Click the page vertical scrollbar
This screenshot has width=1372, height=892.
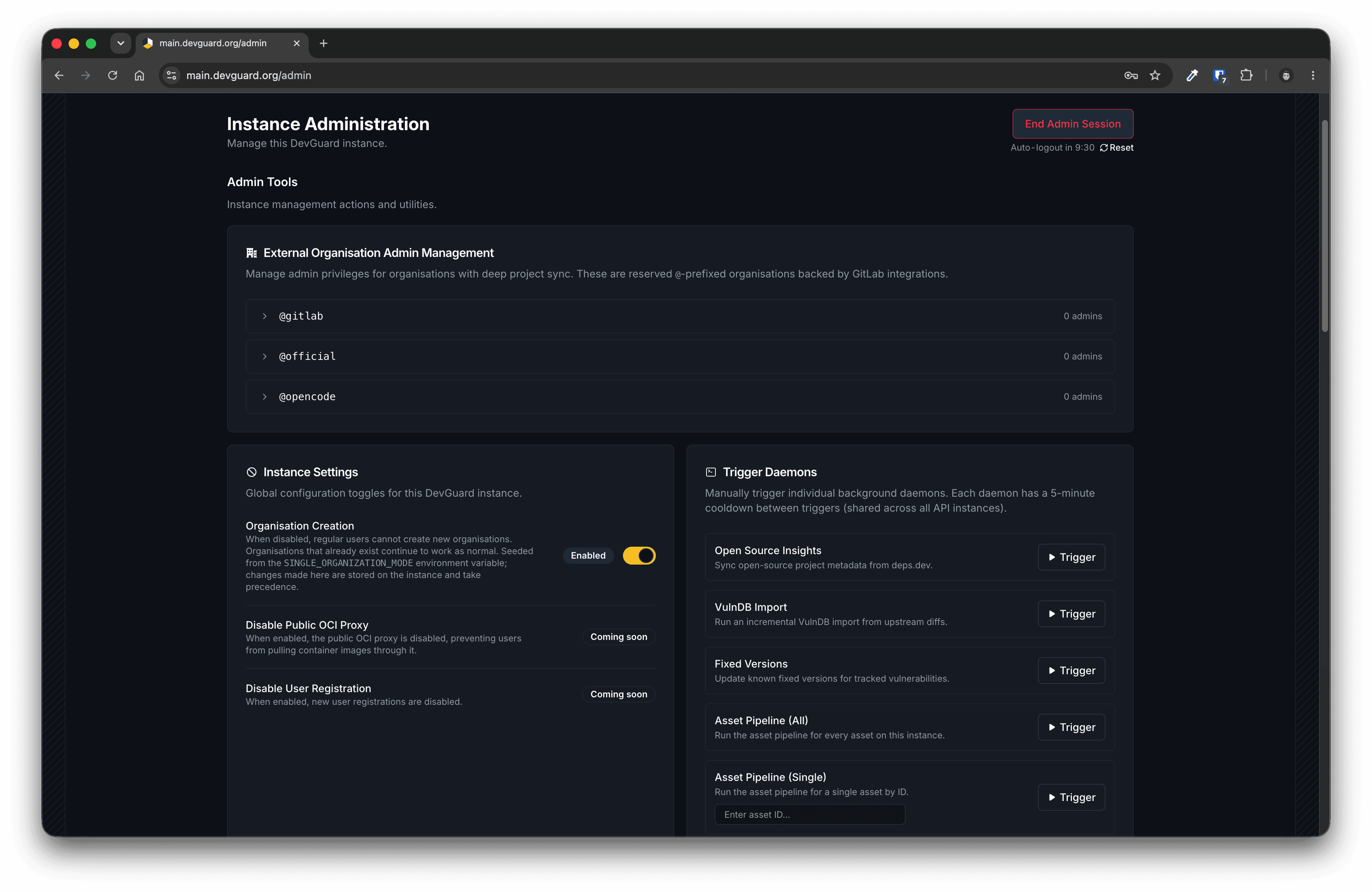click(x=1325, y=226)
